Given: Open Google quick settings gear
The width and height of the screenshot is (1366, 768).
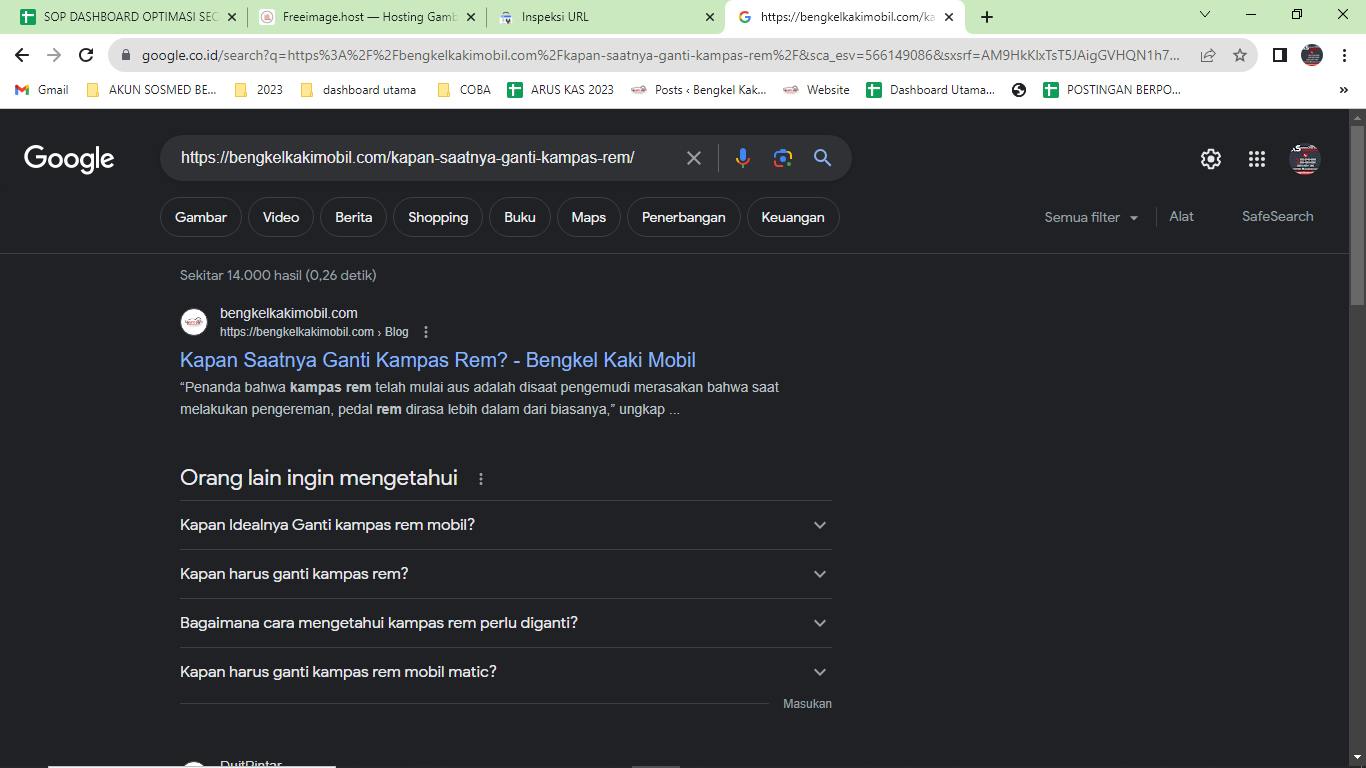Looking at the screenshot, I should coord(1211,159).
